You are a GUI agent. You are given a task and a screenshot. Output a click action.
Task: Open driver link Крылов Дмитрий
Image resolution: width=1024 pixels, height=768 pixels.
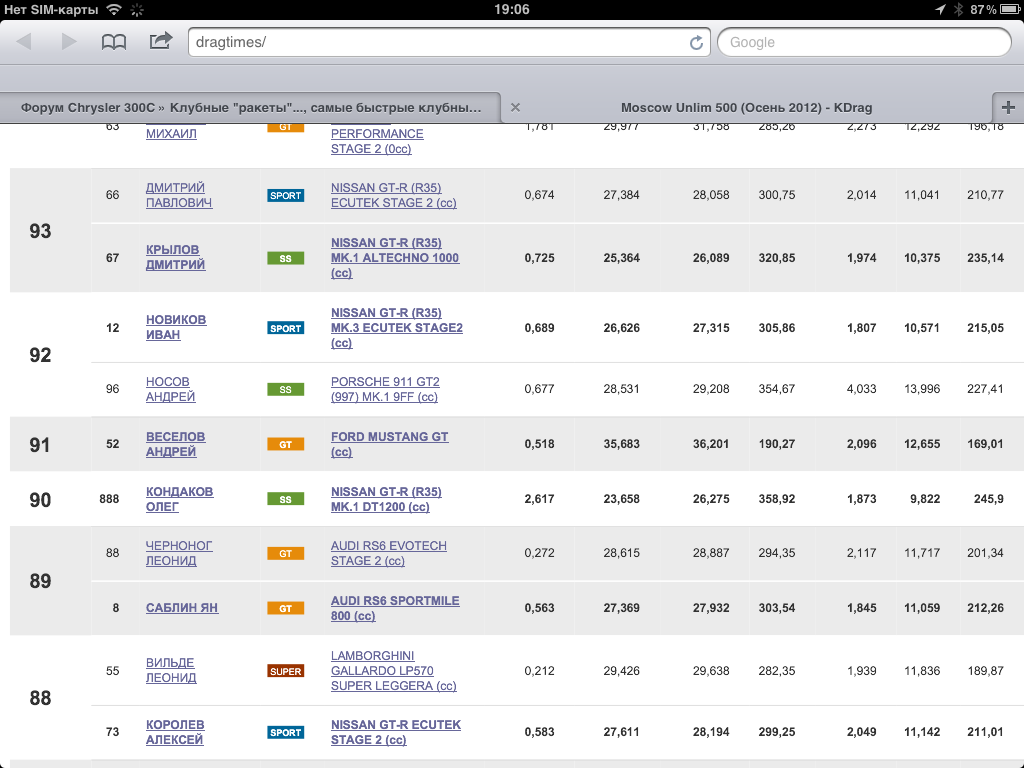[176, 257]
